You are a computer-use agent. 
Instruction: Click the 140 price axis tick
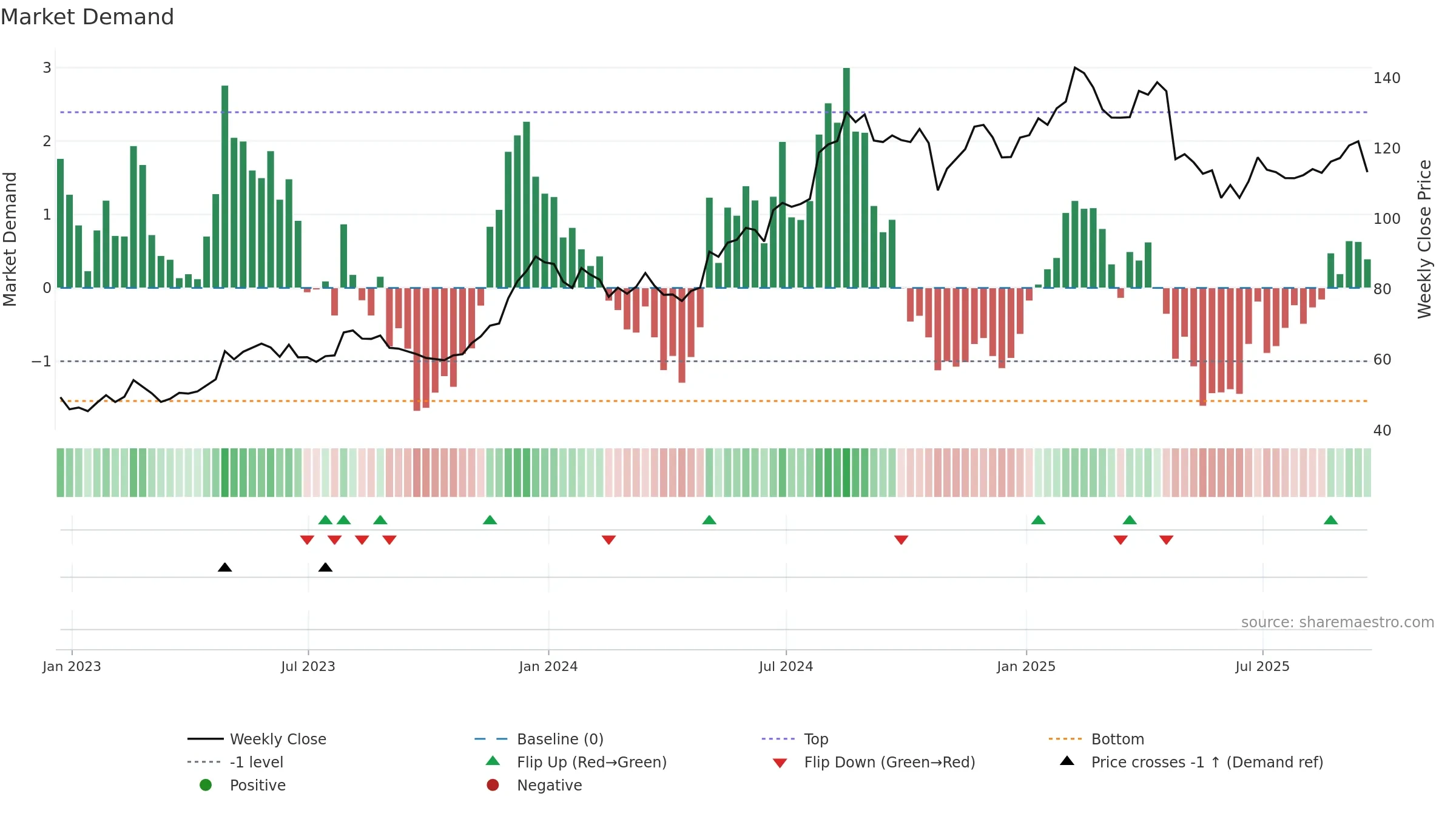coord(1387,78)
